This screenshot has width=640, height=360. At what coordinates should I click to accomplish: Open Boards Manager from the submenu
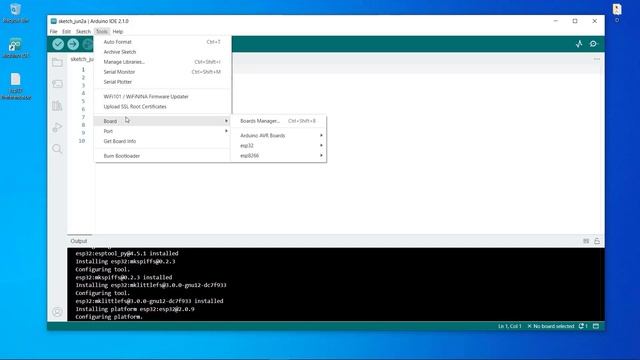coord(279,121)
